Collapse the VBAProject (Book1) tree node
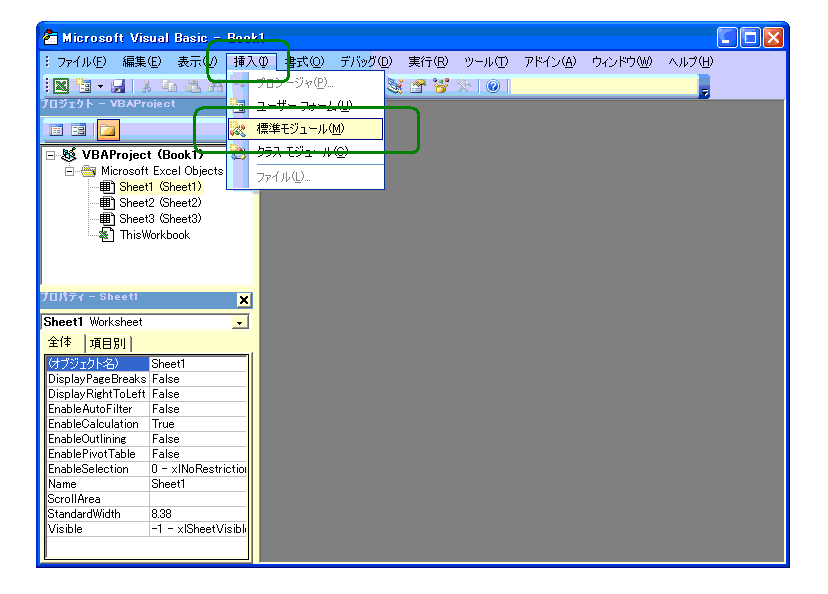The width and height of the screenshot is (828, 594). coord(51,155)
